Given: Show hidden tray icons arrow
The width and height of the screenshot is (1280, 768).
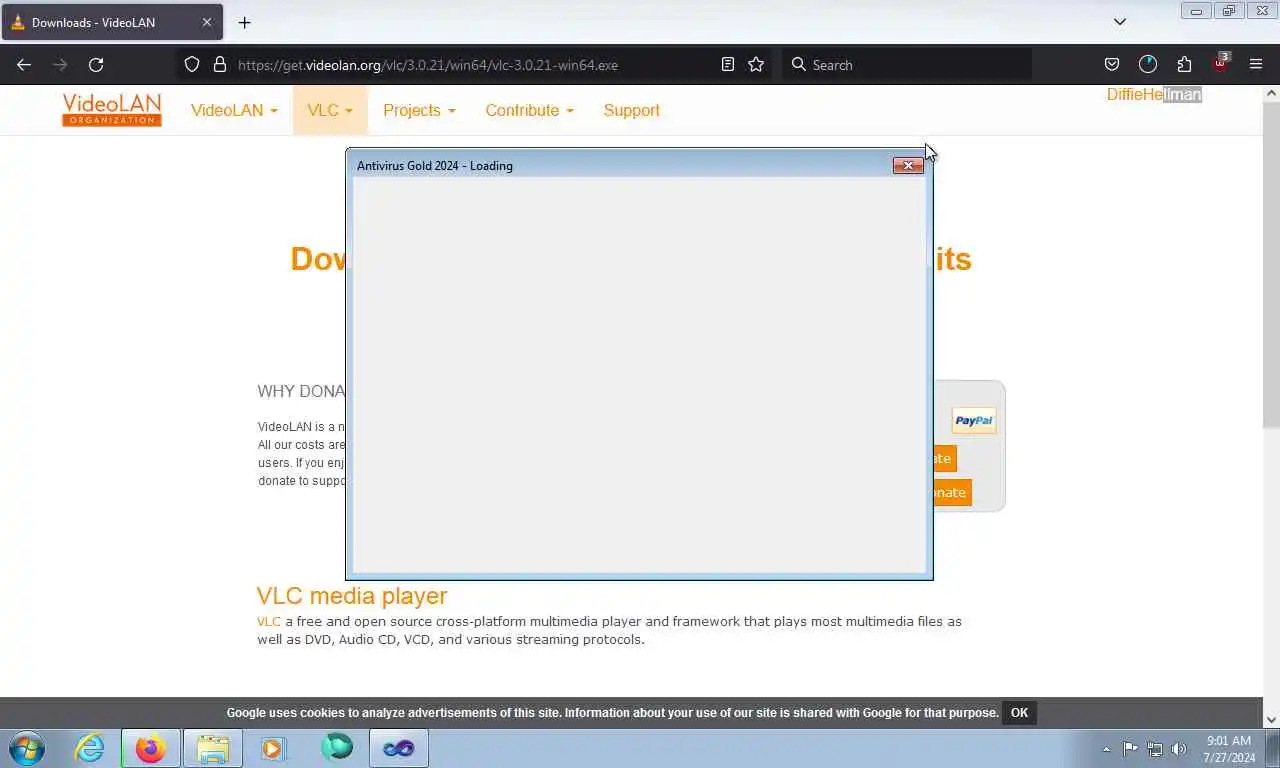Looking at the screenshot, I should coord(1106,749).
